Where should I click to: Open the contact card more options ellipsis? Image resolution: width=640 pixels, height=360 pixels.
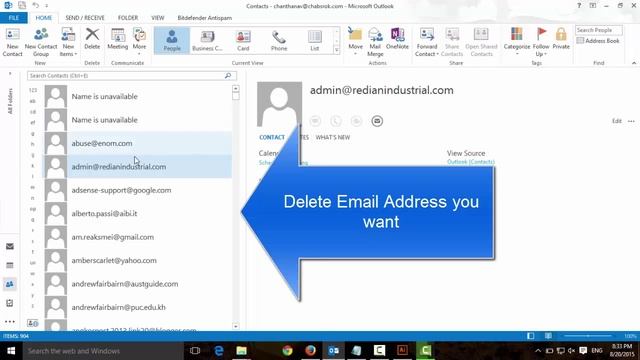pos(631,121)
